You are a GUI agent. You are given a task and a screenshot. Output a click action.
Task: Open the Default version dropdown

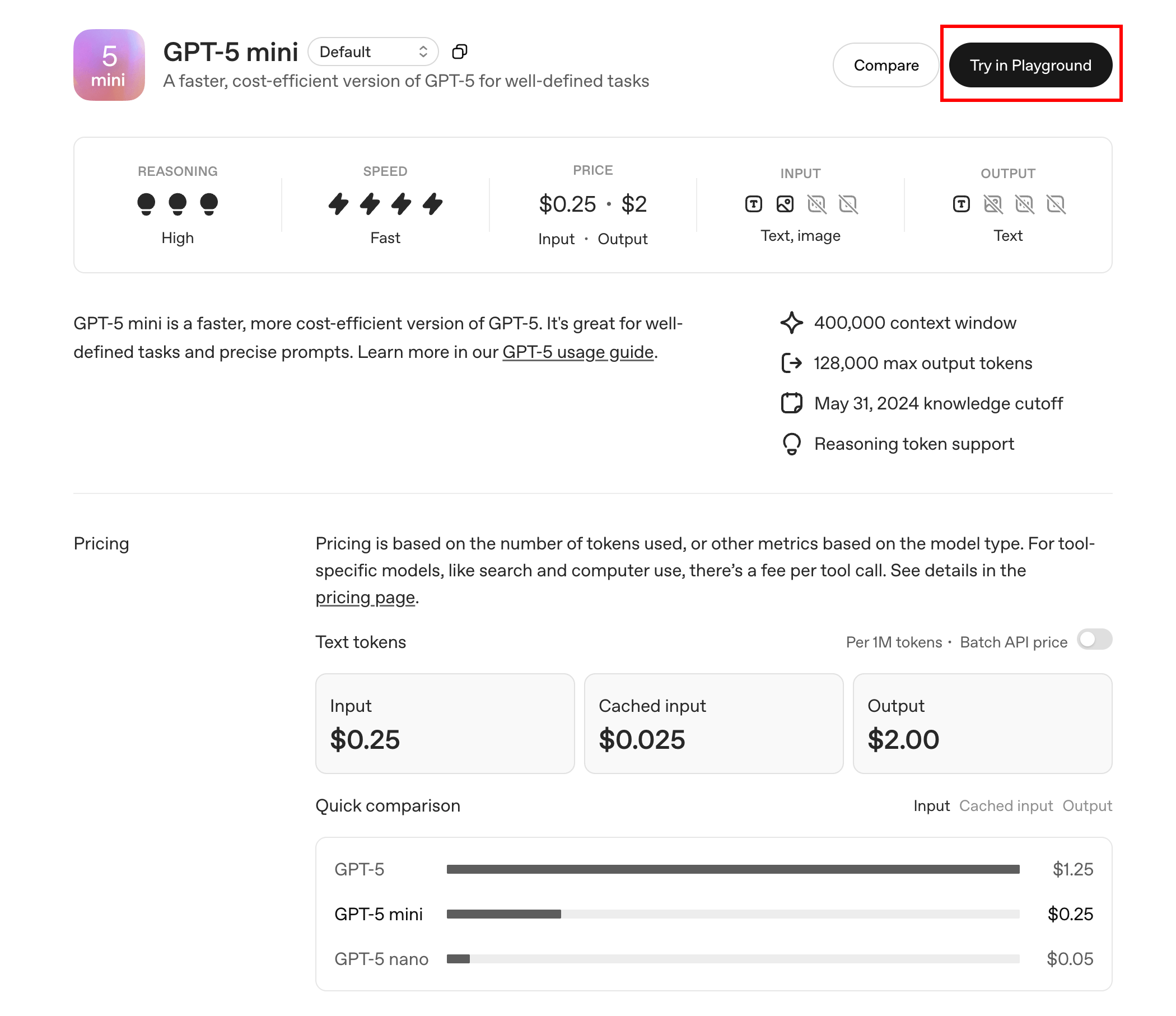click(373, 52)
